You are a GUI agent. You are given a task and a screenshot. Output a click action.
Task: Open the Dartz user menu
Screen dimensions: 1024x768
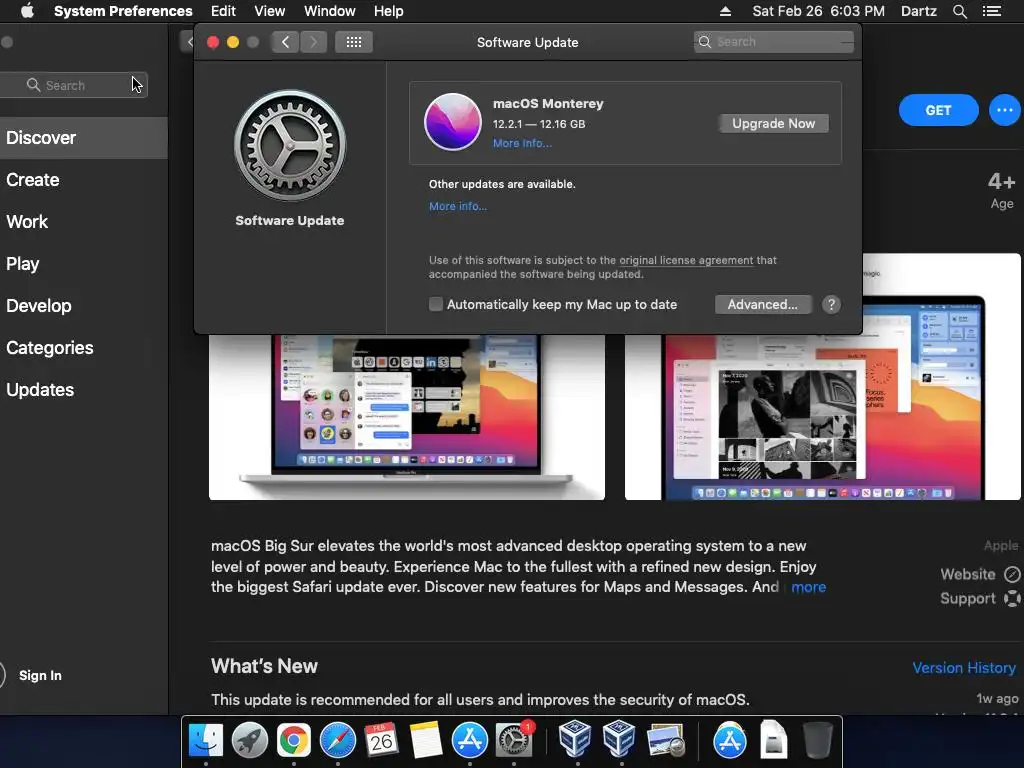click(918, 11)
